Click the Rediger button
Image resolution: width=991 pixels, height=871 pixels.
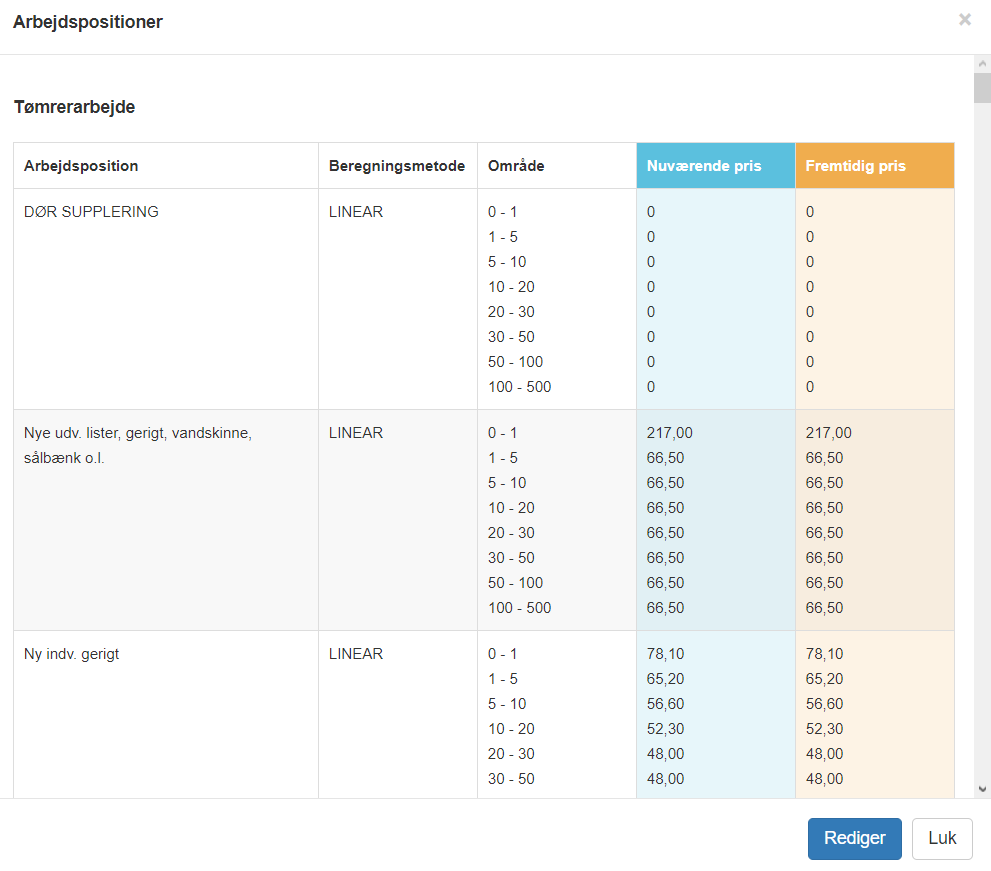click(x=854, y=838)
